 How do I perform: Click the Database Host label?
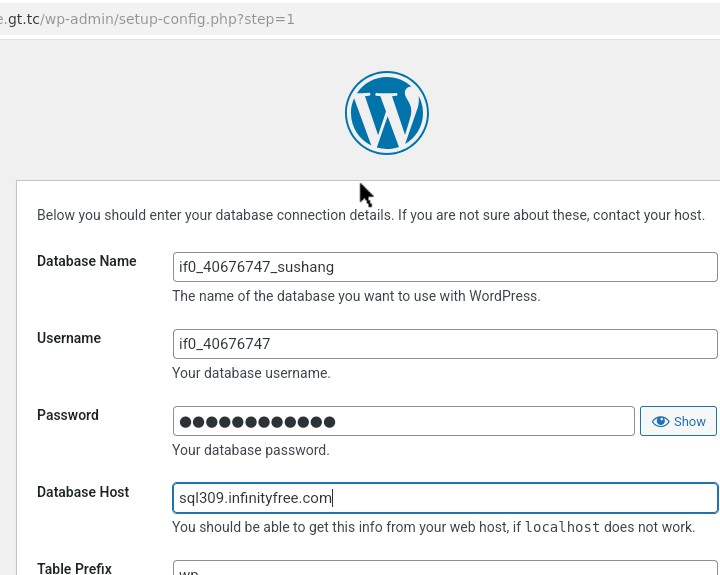click(83, 492)
